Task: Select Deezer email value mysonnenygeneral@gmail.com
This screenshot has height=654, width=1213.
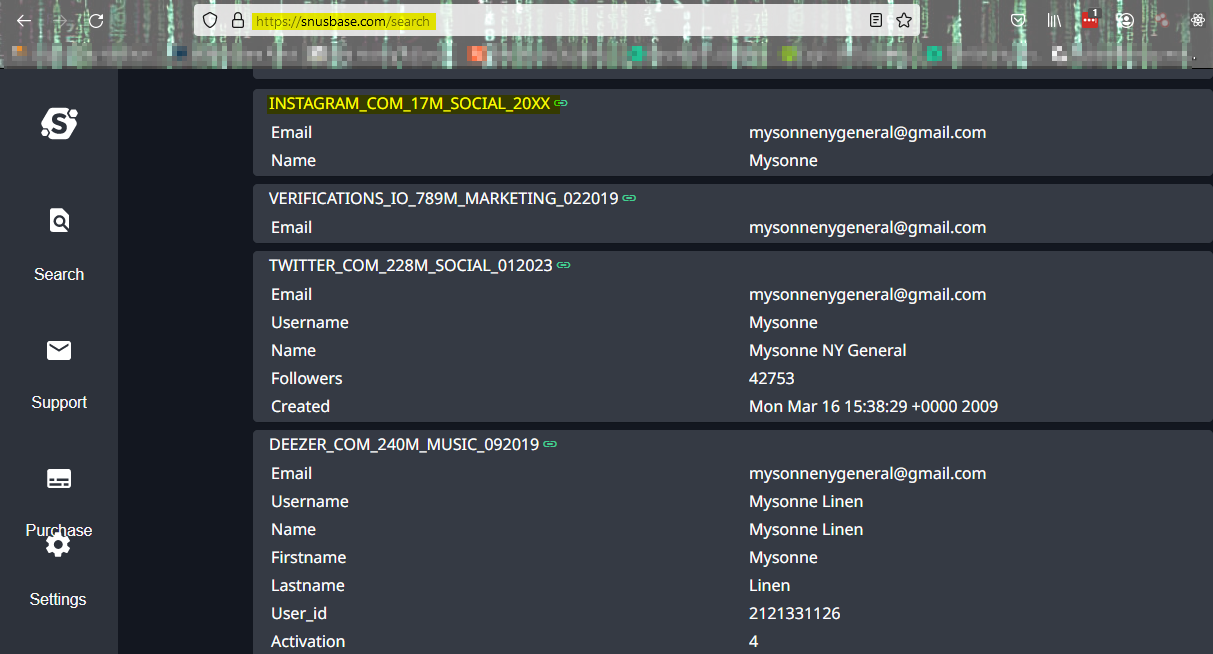Action: (x=868, y=473)
